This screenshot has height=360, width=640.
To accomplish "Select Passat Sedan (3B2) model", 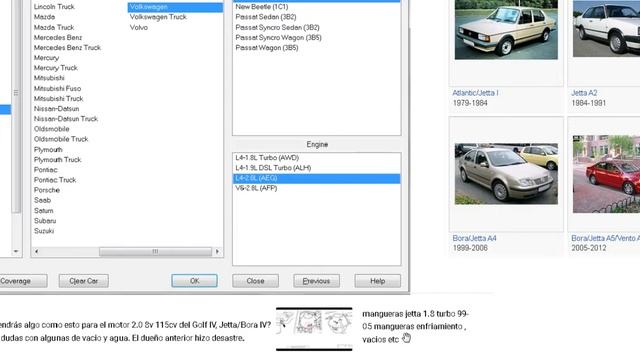I will click(x=266, y=17).
